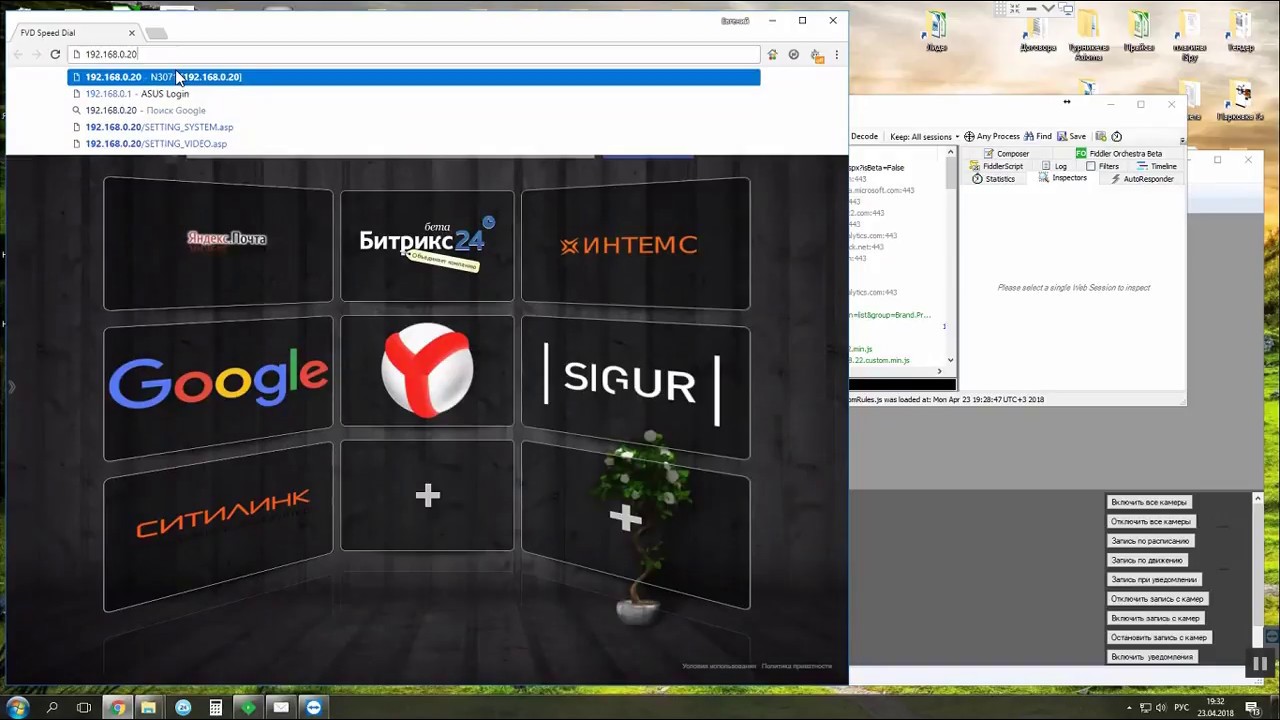Click the home extension icon in Chrome toolbar
The image size is (1280, 720).
[x=772, y=55]
